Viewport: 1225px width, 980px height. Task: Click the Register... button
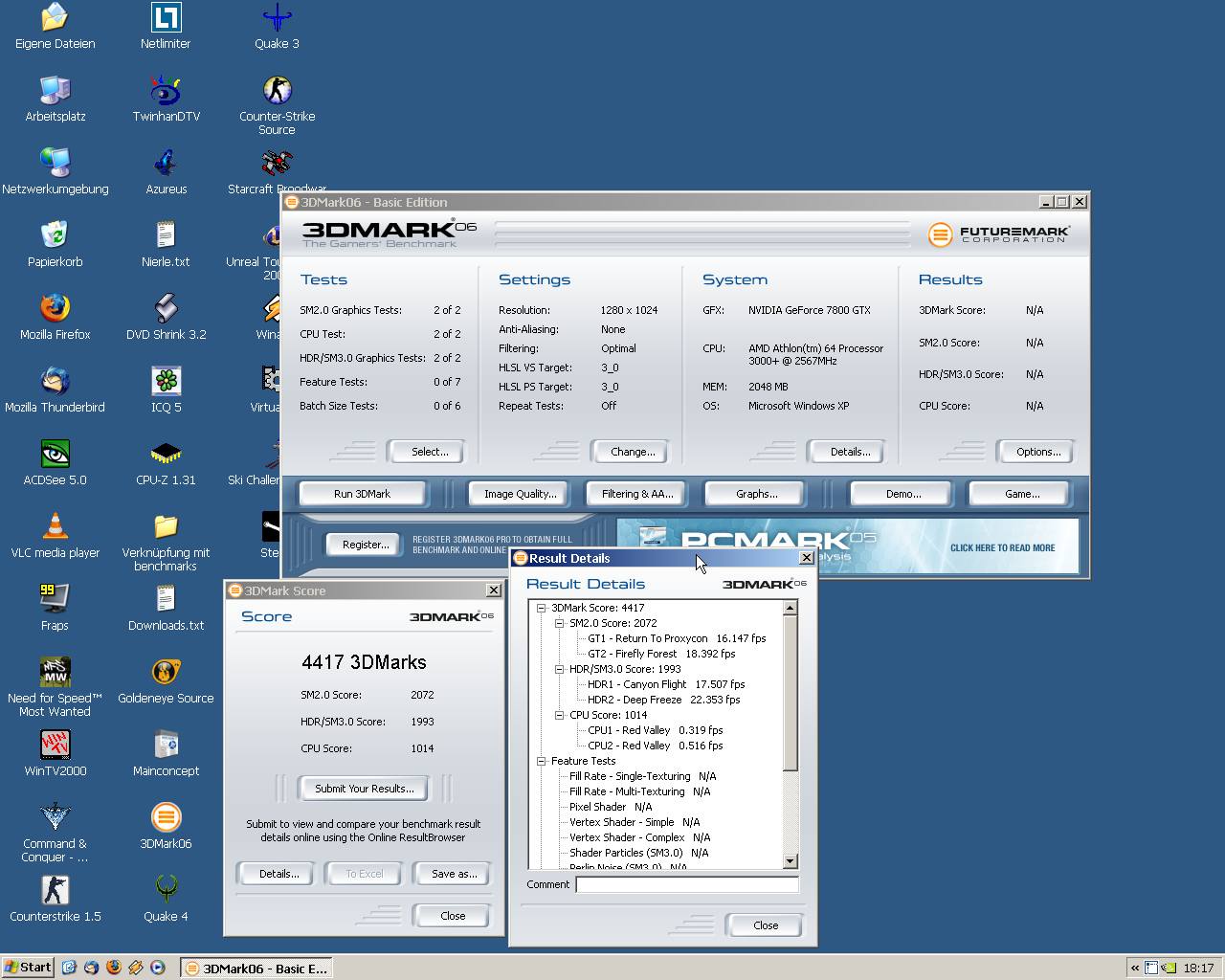(x=366, y=545)
